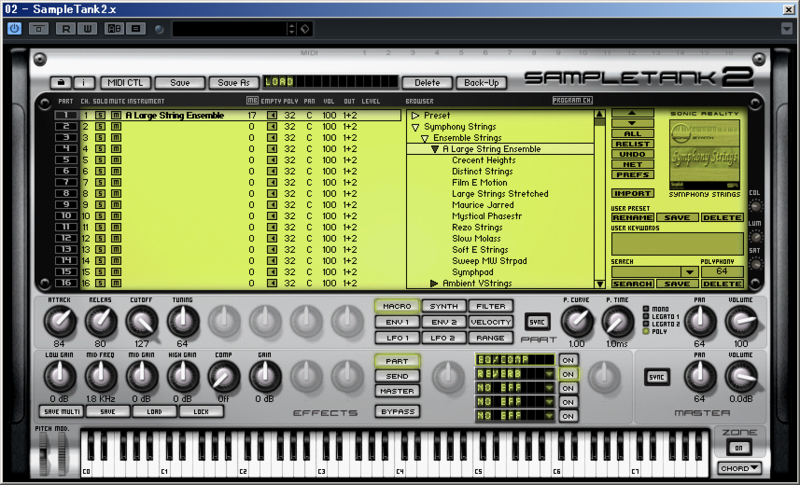Open the first NO EFF slot dropdown
800x485 pixels.
pos(549,388)
